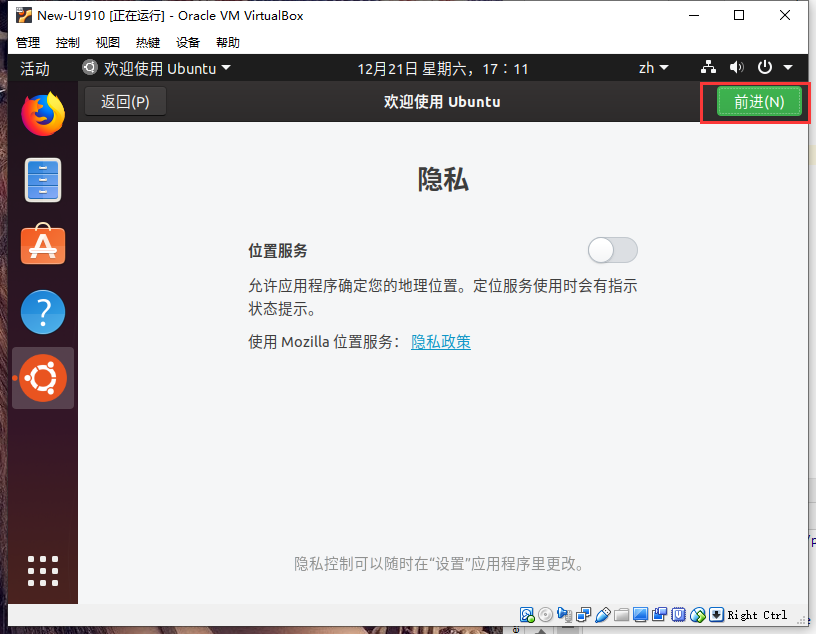
Task: Click the network icon in the top bar
Action: tap(708, 68)
